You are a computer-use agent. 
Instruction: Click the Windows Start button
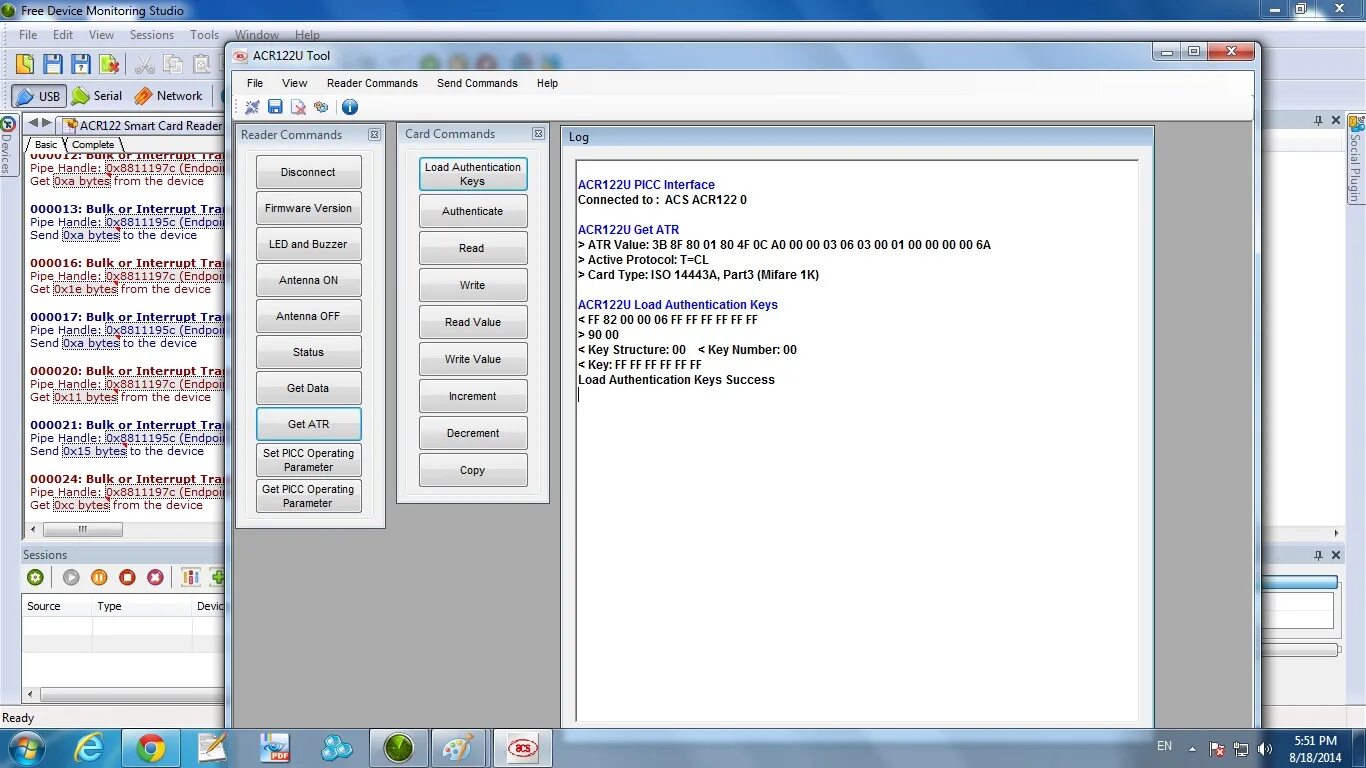point(25,748)
